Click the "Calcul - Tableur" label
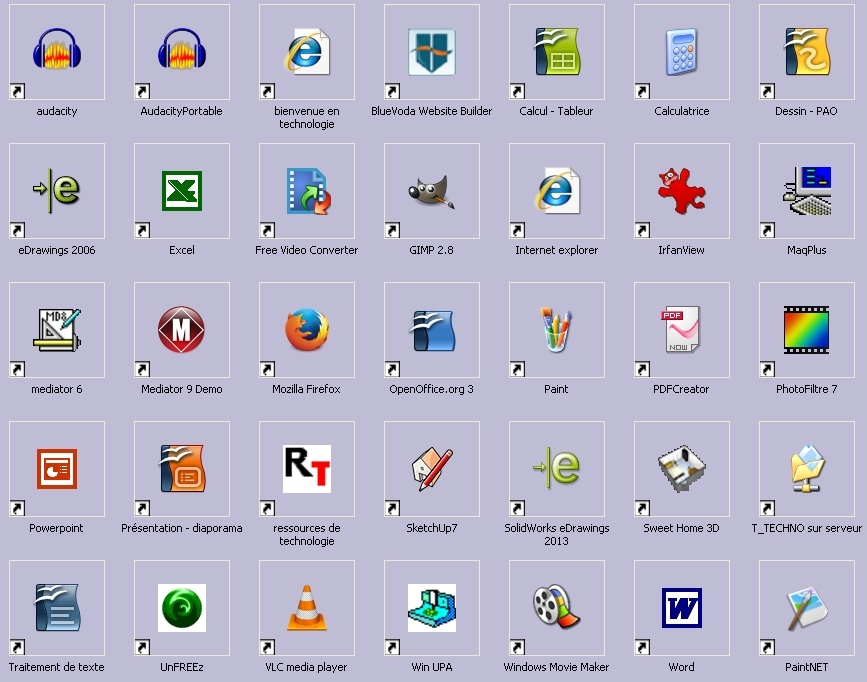Screen dimensions: 867x682 [x=556, y=111]
